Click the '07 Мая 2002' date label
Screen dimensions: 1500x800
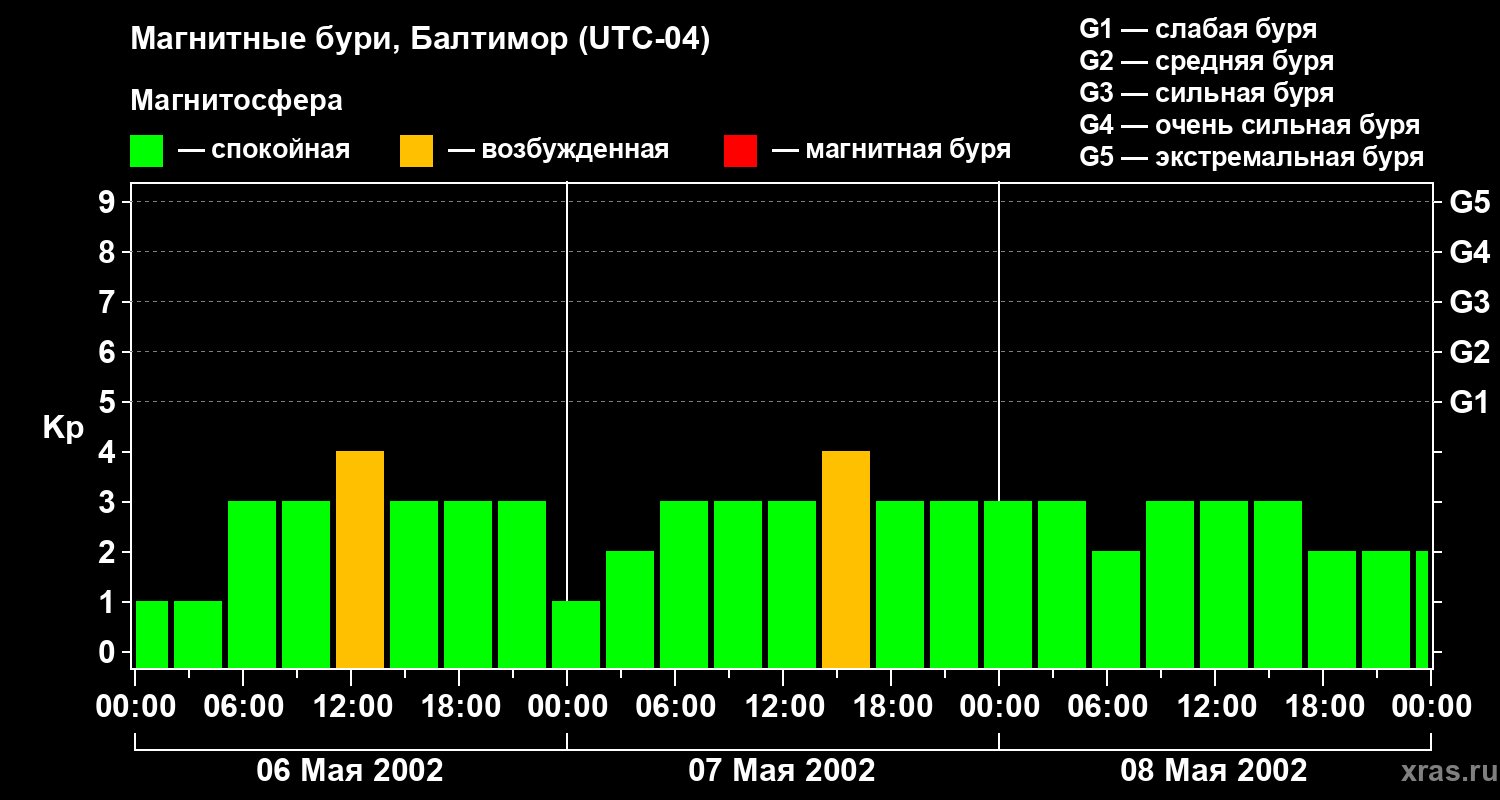(782, 770)
